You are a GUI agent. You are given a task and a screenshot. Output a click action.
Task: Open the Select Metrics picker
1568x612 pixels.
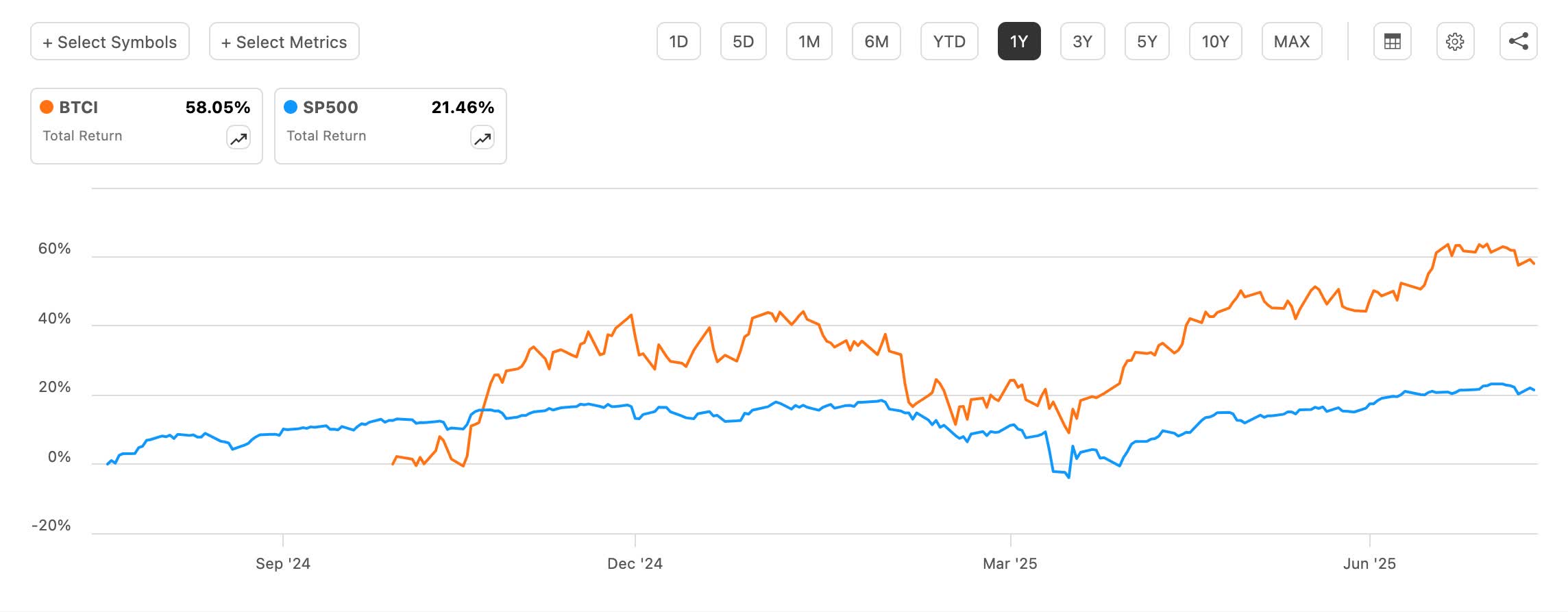point(284,42)
